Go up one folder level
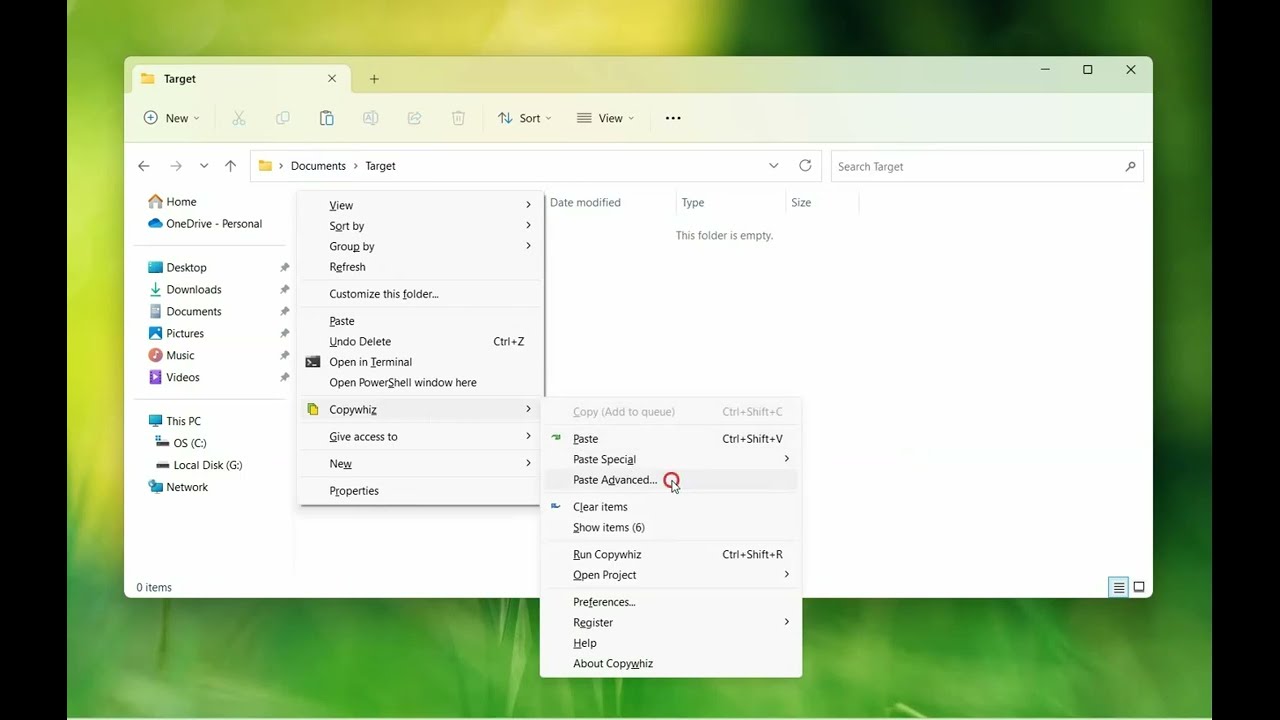1280x720 pixels. click(x=231, y=166)
